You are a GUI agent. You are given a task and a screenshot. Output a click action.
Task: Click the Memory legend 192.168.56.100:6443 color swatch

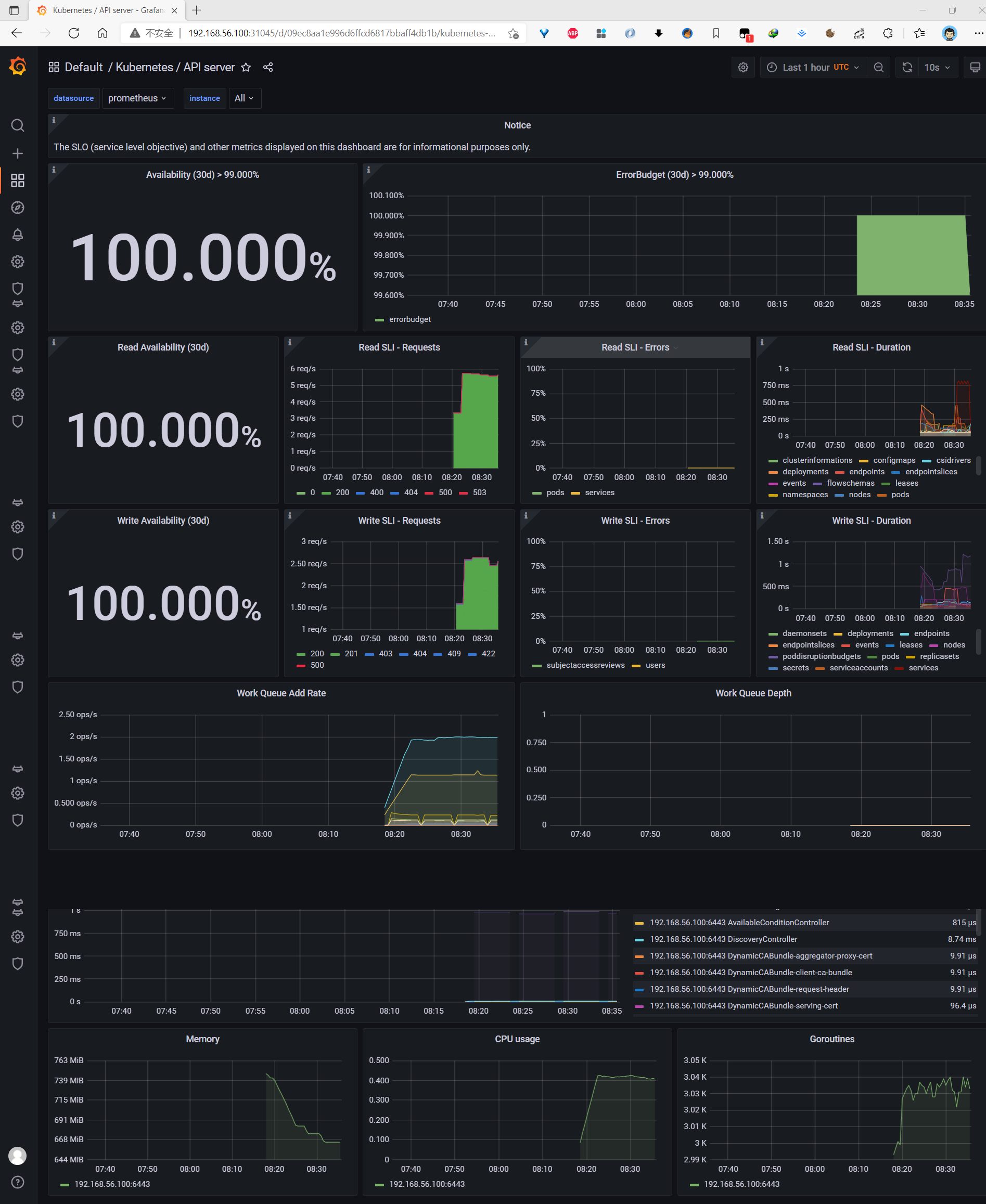tap(65, 1185)
